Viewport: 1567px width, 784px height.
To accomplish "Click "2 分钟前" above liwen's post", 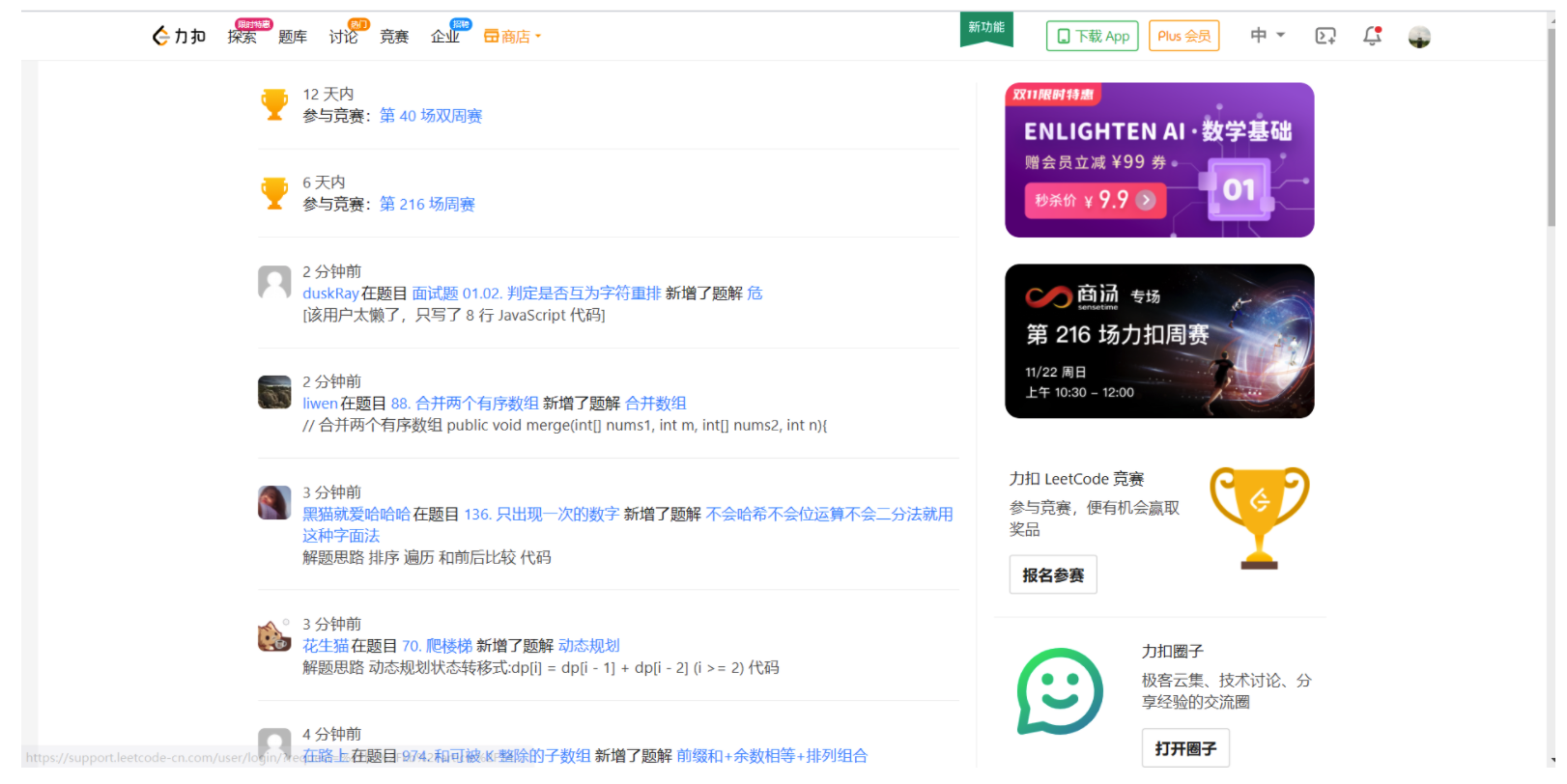I will coord(332,382).
